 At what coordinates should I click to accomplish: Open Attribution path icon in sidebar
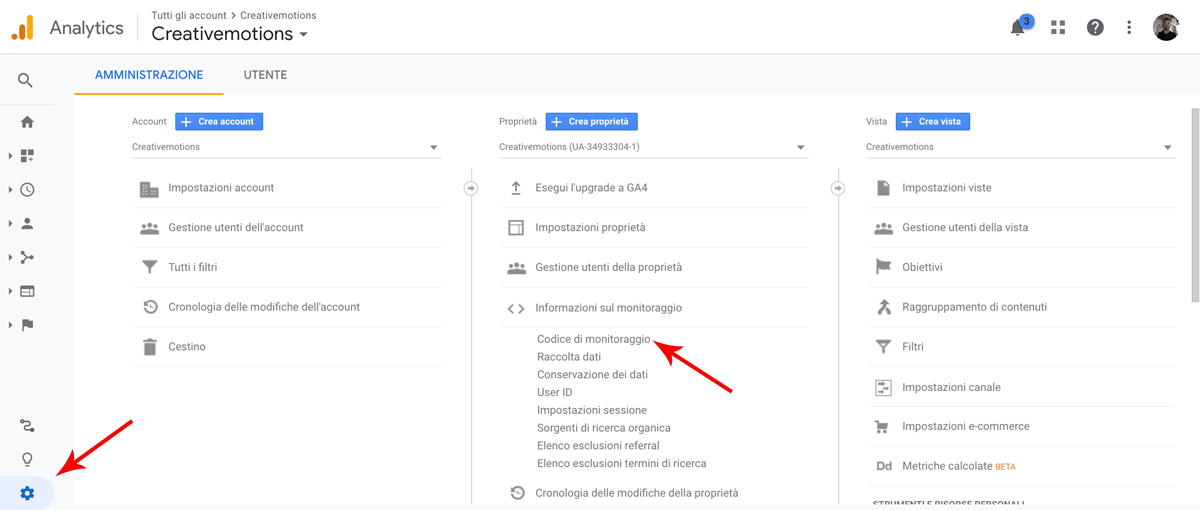click(27, 426)
